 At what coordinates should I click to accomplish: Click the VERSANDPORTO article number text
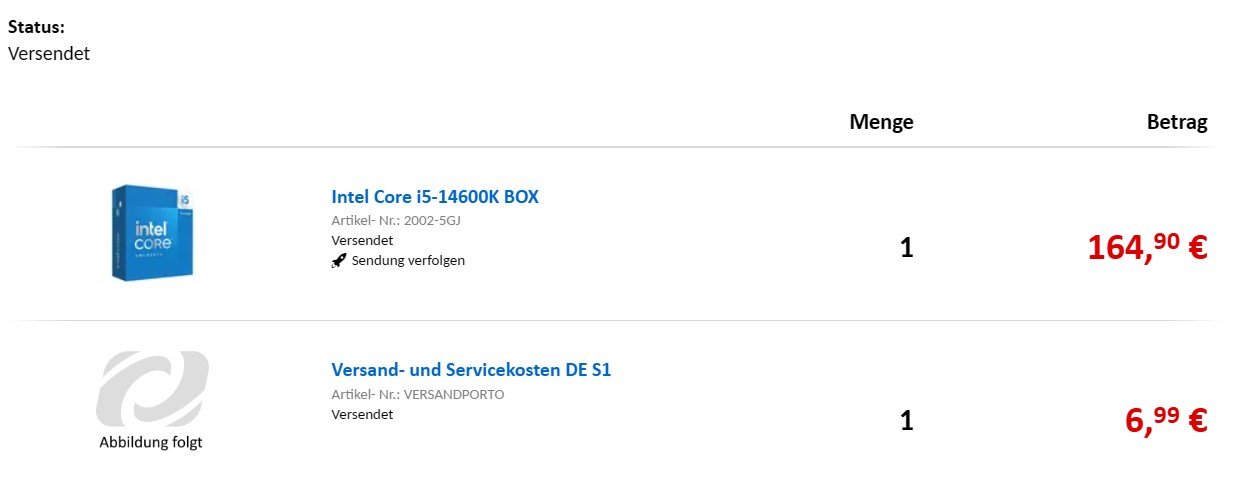pos(454,394)
